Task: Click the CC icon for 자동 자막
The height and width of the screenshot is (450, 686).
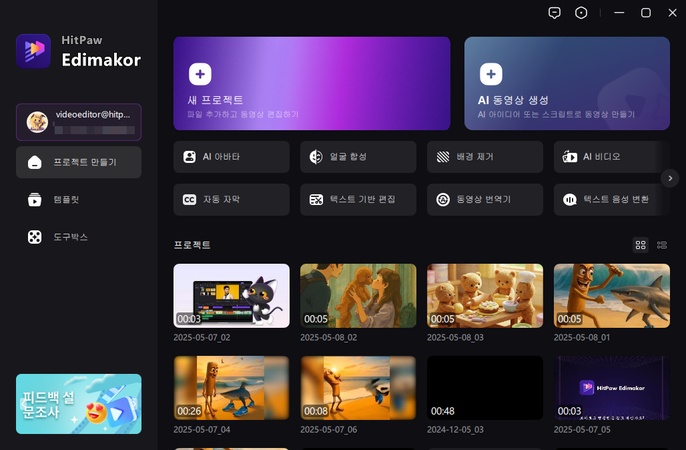Action: pyautogui.click(x=189, y=199)
